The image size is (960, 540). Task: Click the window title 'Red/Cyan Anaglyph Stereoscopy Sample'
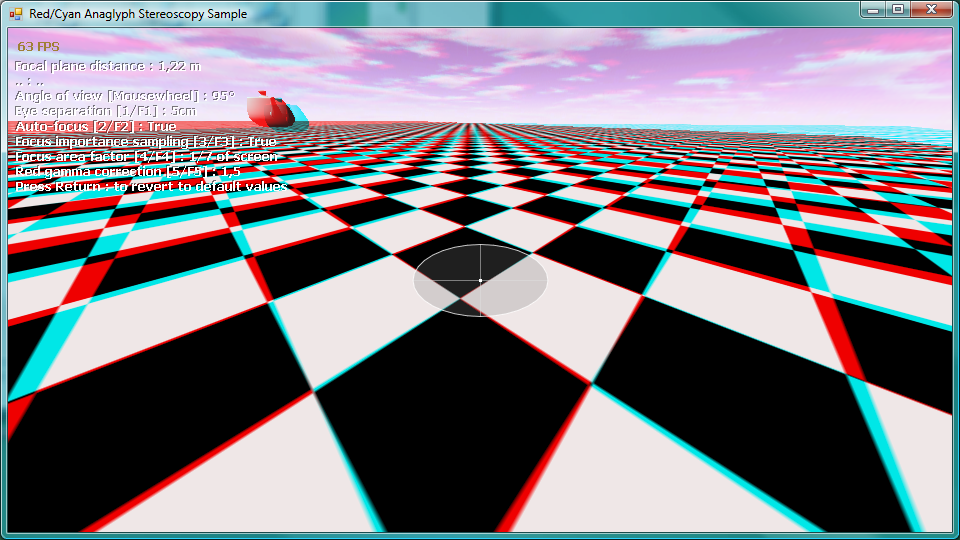(138, 14)
